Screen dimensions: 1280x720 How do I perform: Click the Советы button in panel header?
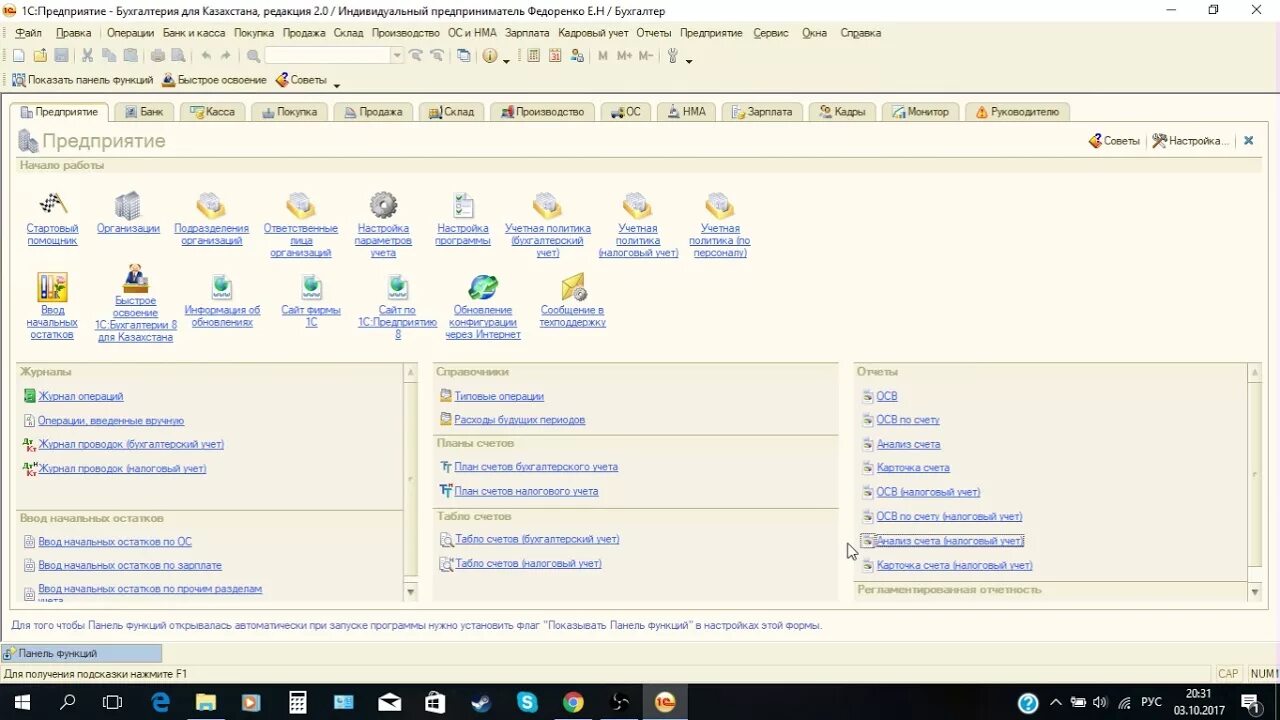1114,141
